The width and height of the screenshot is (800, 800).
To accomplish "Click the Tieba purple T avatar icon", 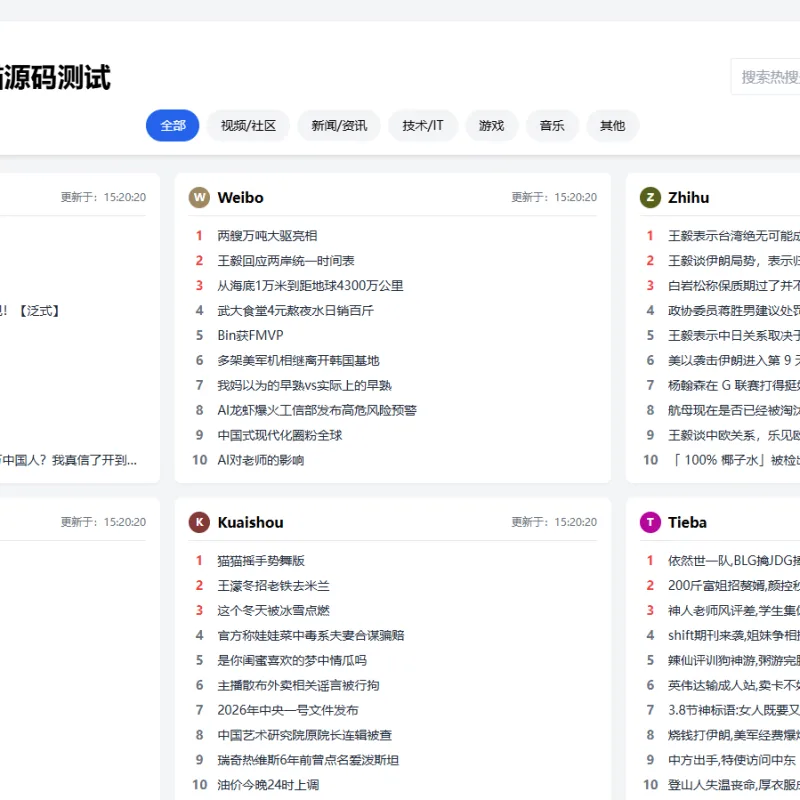I will click(x=650, y=522).
